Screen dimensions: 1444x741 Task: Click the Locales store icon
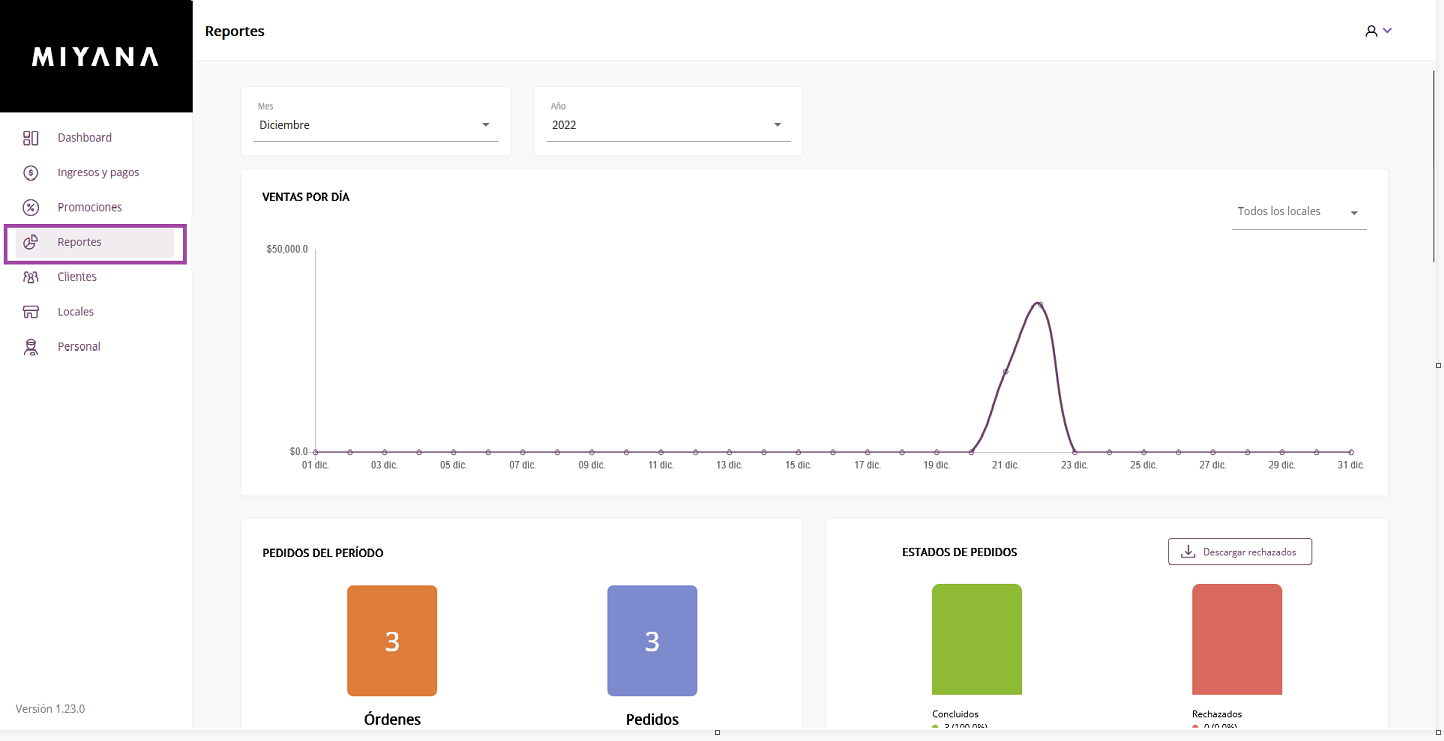pos(31,312)
